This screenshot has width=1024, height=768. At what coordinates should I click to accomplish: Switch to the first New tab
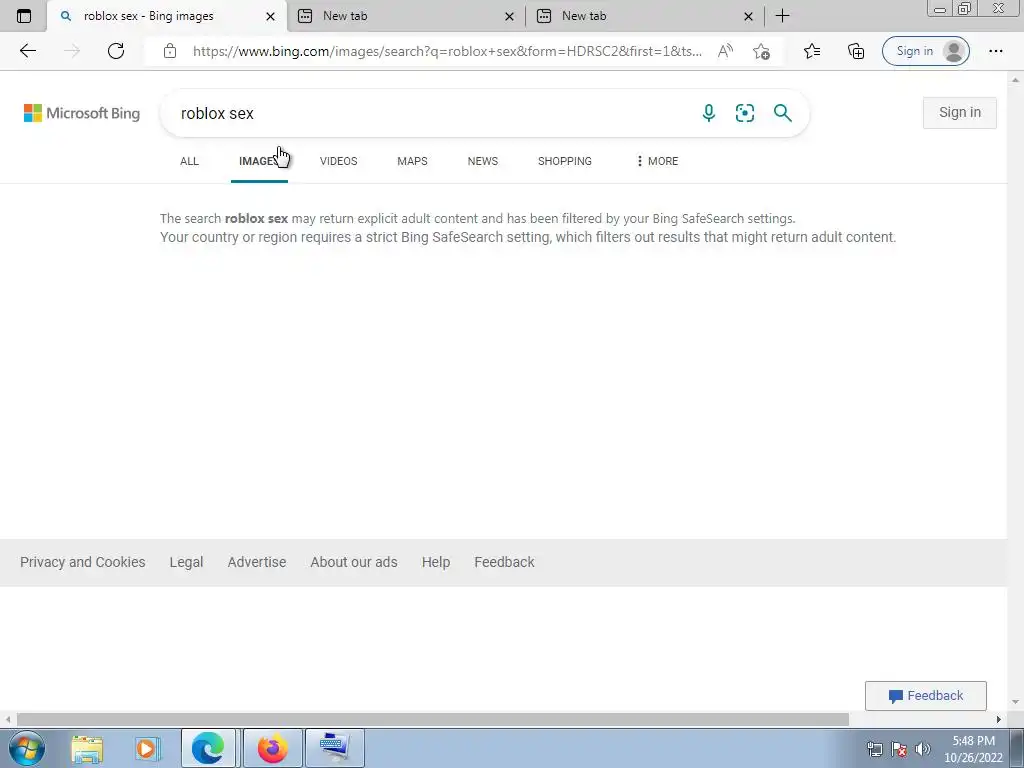pos(406,16)
